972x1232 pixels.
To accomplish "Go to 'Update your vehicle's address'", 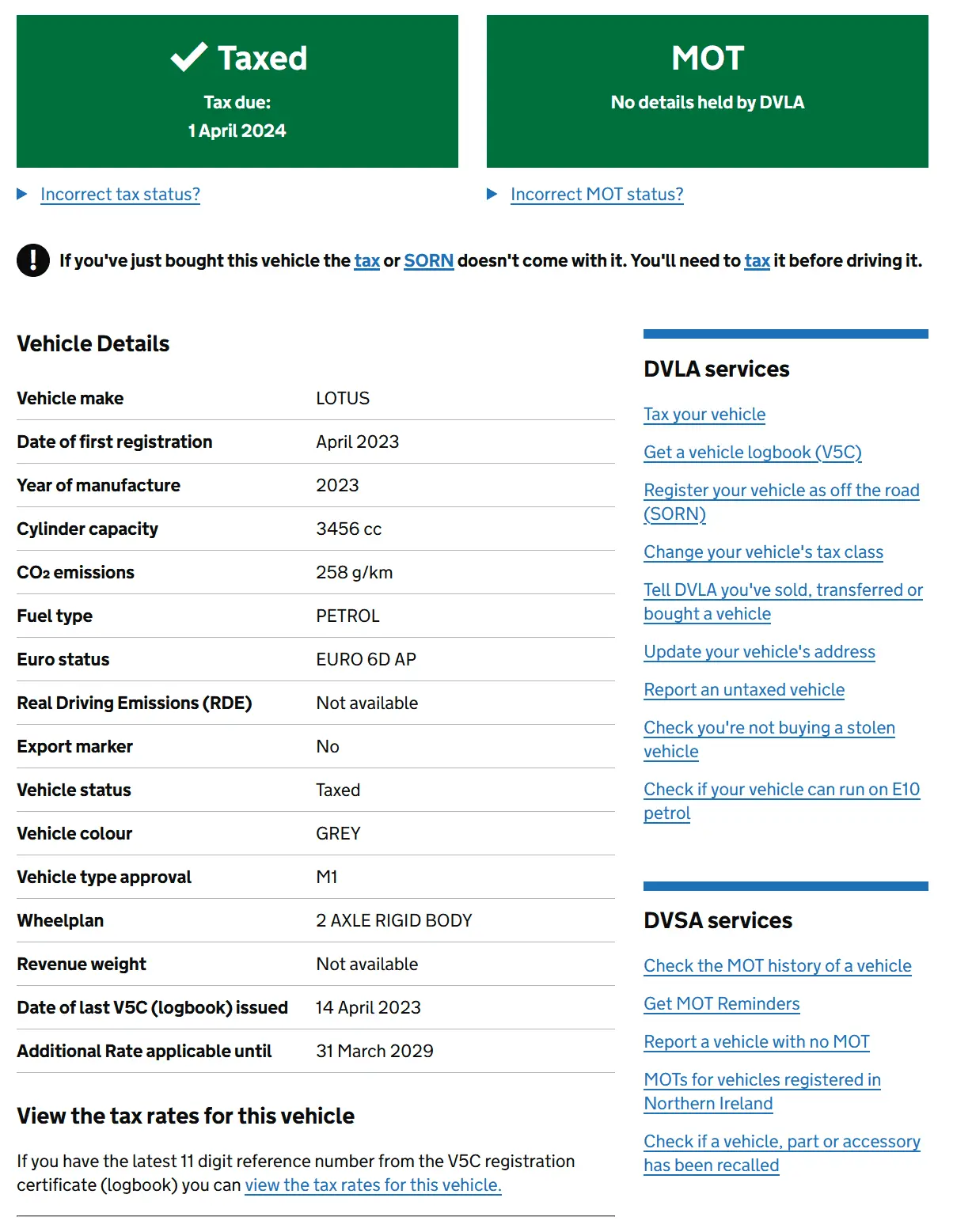I will tap(759, 652).
